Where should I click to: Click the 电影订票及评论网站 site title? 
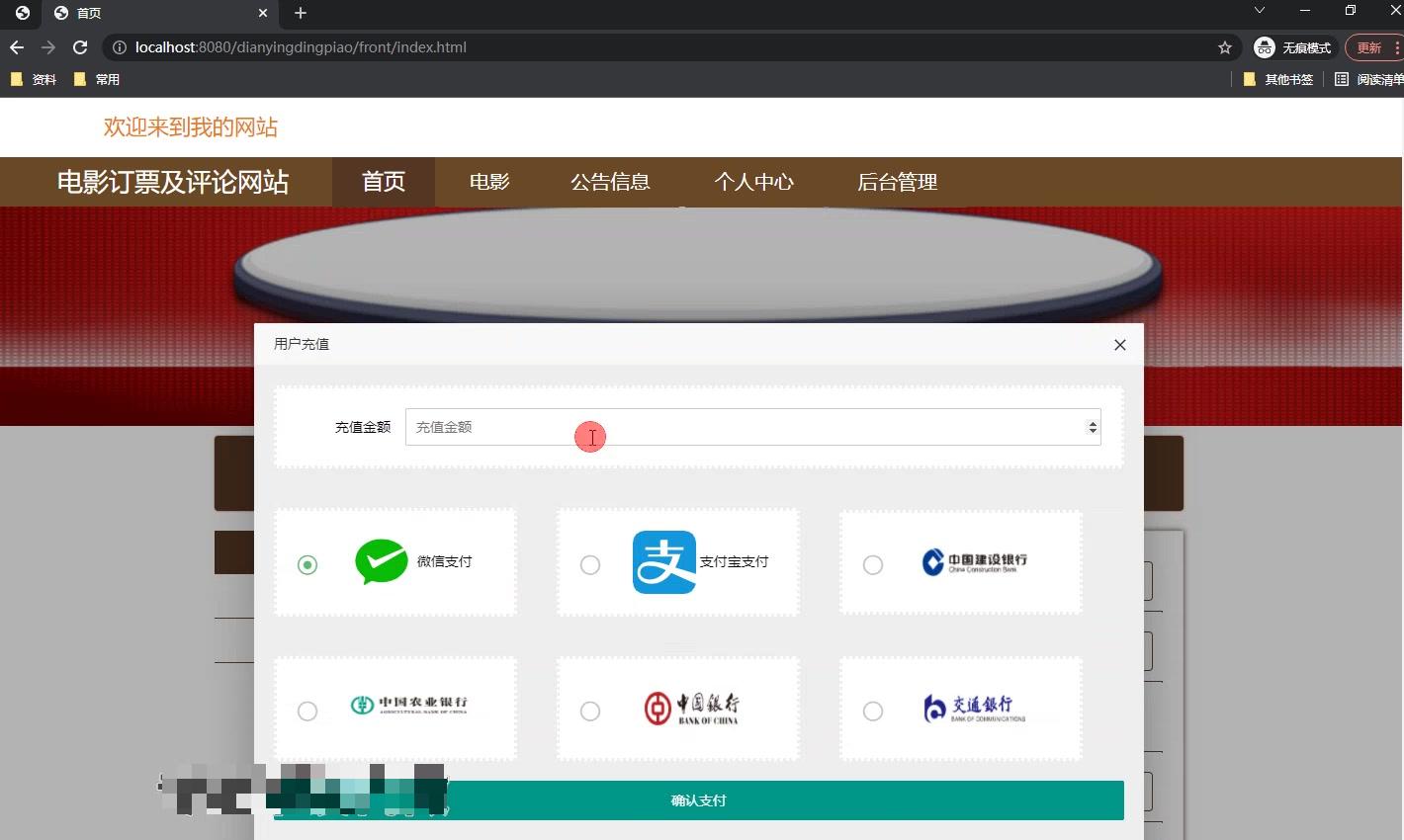173,182
